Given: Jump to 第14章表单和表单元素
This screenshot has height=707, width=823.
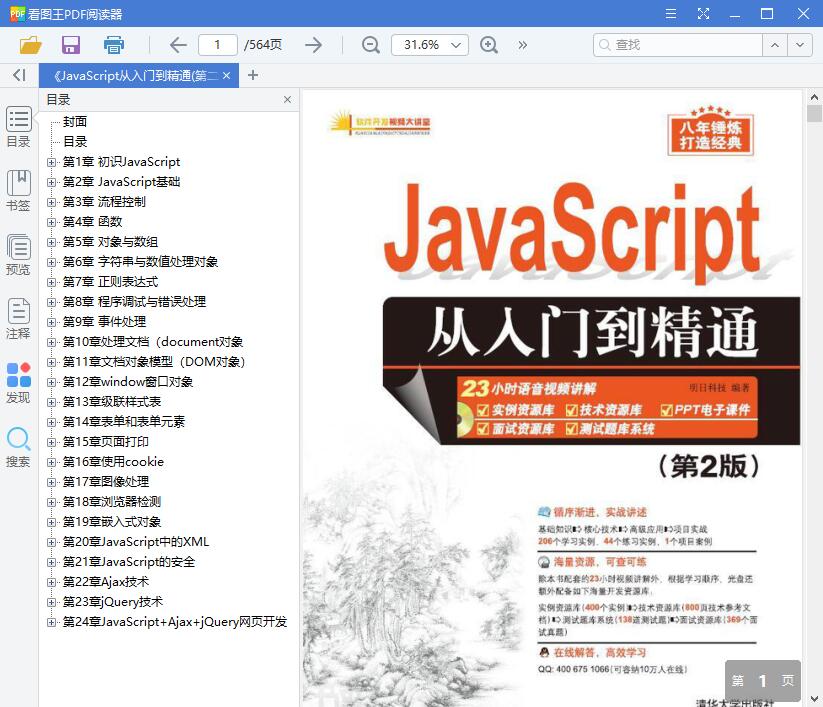Looking at the screenshot, I should click(124, 422).
